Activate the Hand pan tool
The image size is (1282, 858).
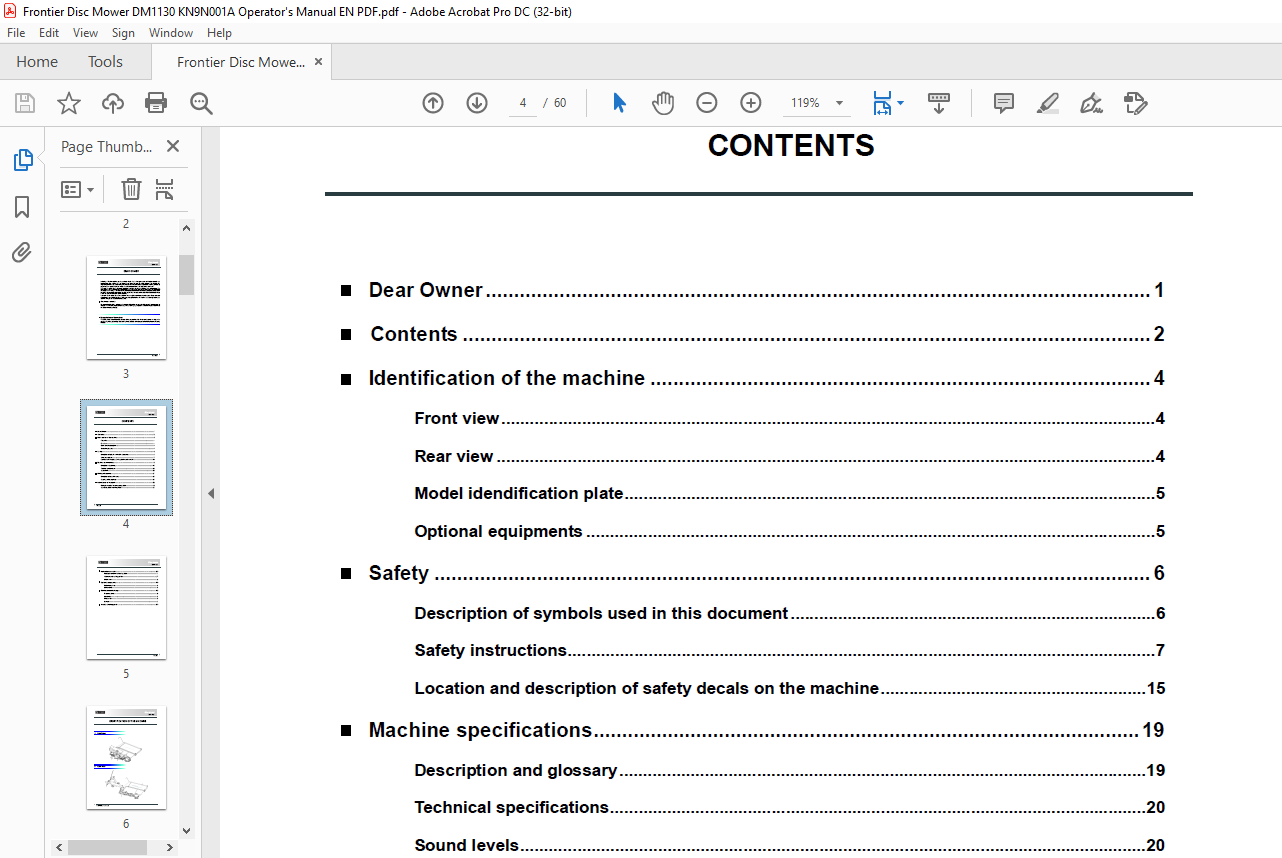663,103
